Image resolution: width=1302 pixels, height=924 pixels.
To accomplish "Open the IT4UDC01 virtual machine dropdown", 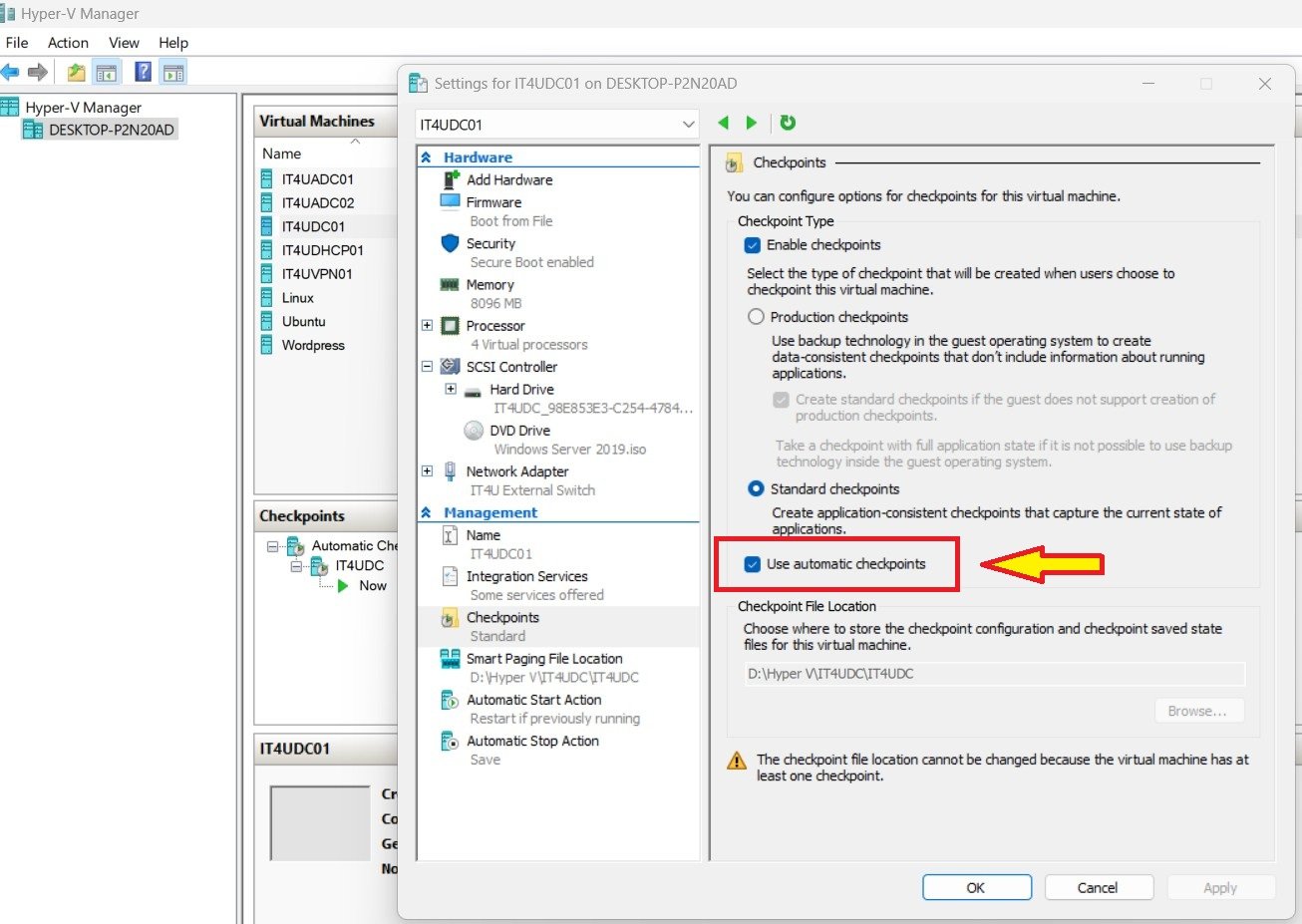I will pyautogui.click(x=688, y=125).
